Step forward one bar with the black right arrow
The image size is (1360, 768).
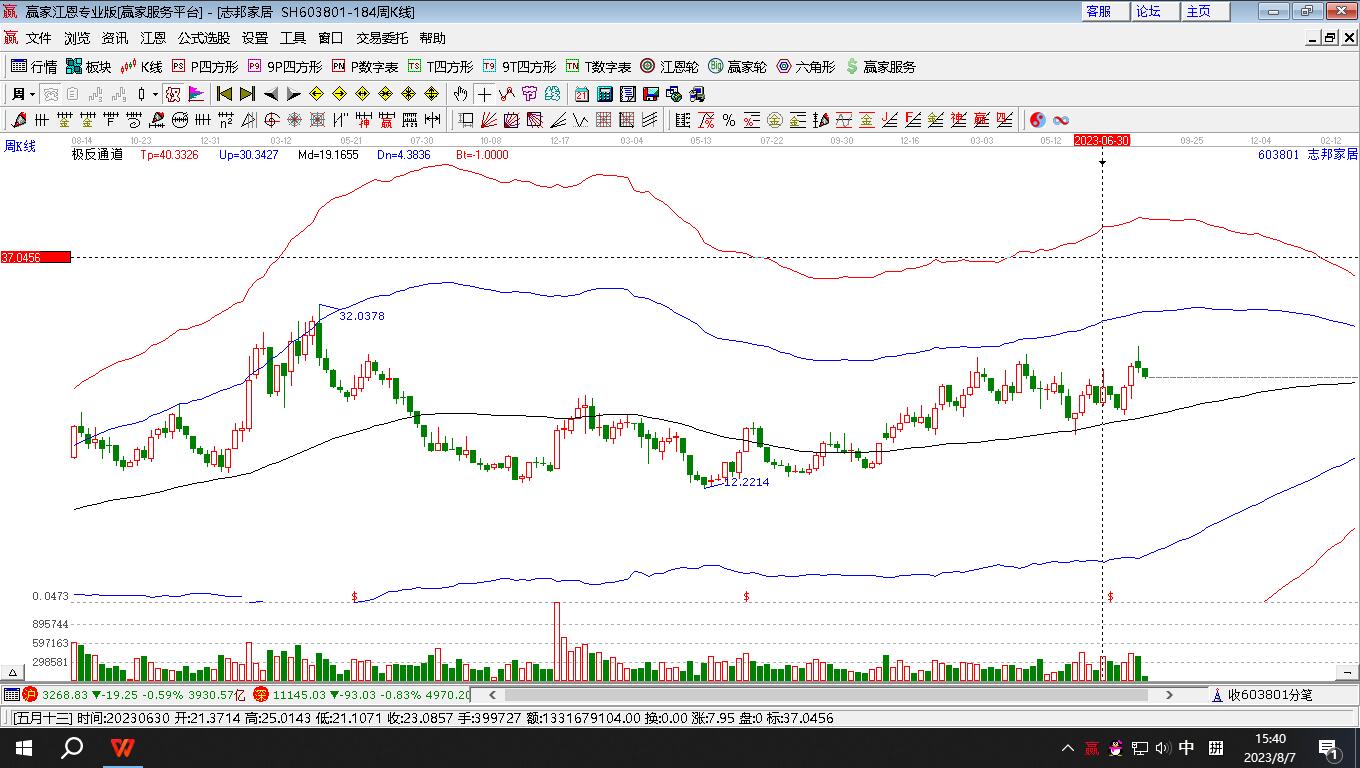(293, 94)
